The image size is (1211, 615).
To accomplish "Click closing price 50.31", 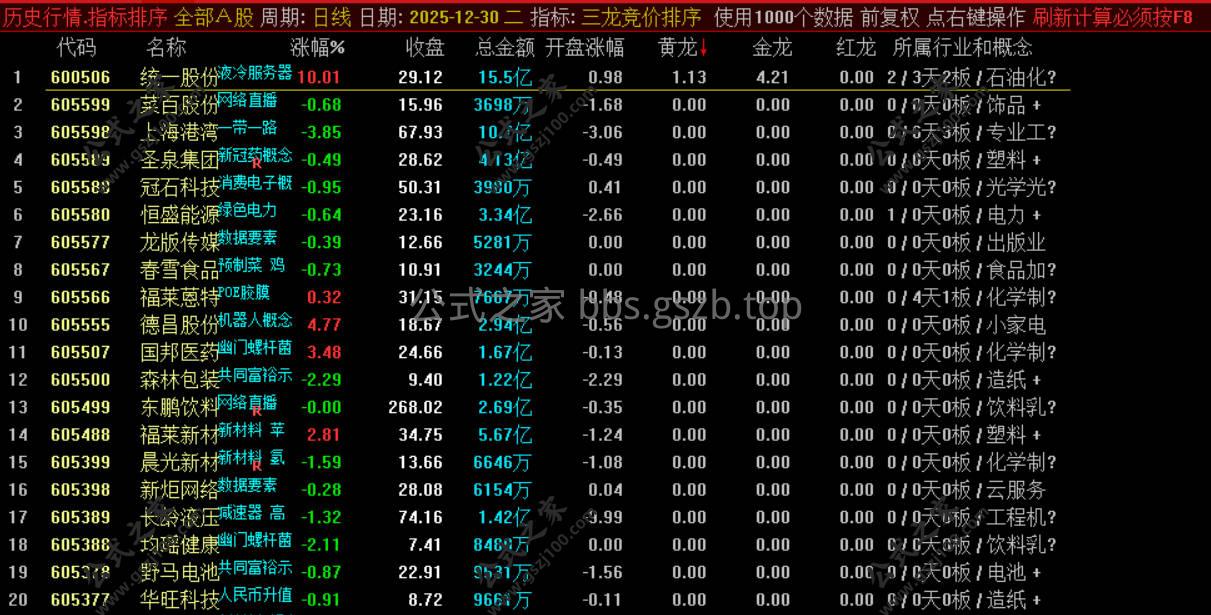I will [x=420, y=187].
